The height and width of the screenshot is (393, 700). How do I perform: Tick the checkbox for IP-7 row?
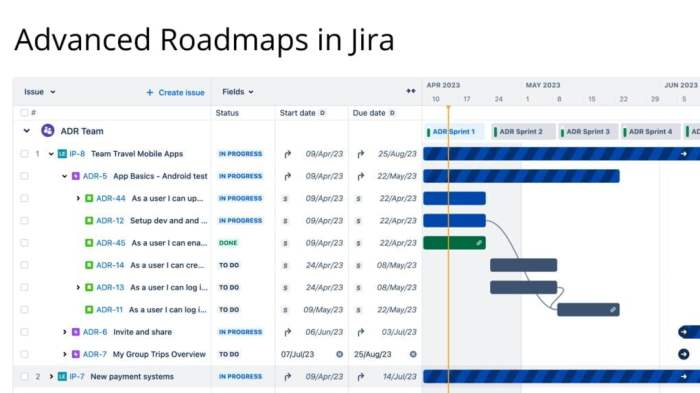click(x=24, y=376)
